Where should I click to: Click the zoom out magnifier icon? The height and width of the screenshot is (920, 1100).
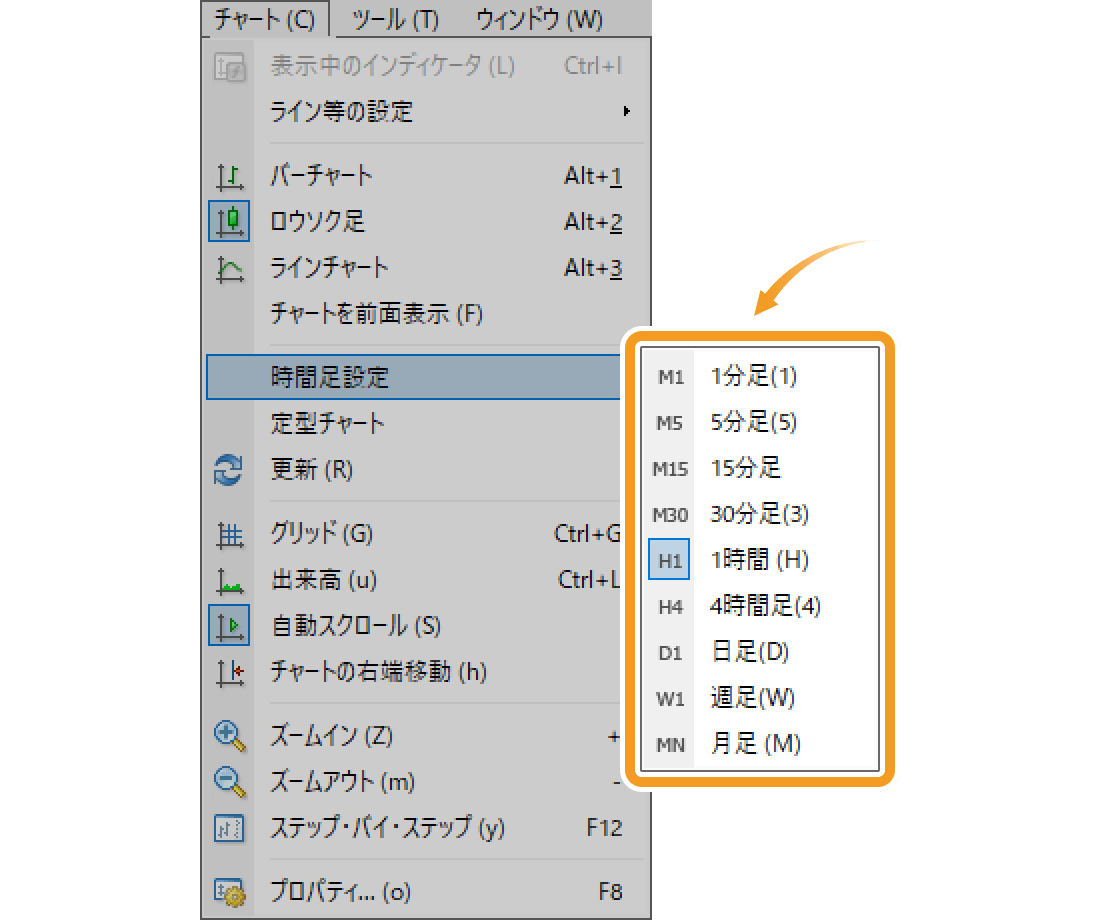229,782
